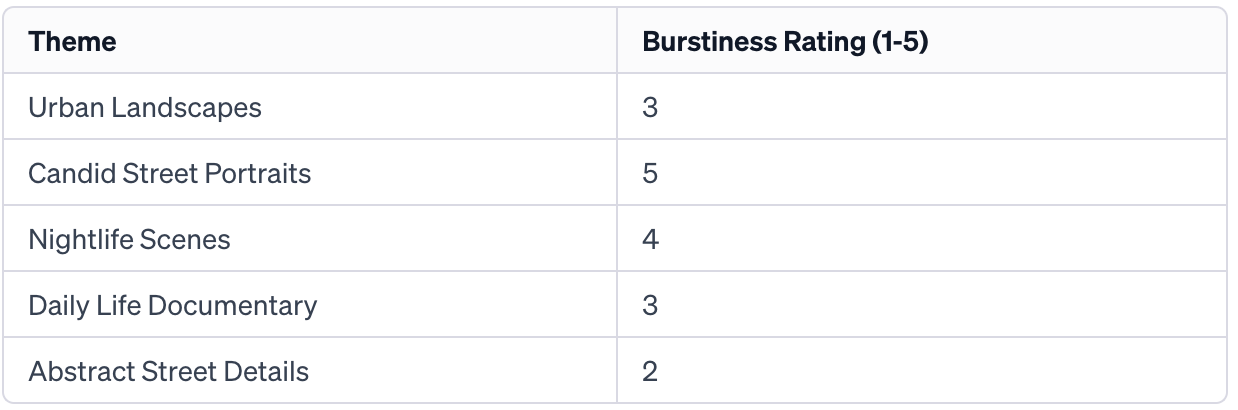Click the rating 2 for Abstract Street Details
This screenshot has width=1238, height=410.
pos(650,372)
